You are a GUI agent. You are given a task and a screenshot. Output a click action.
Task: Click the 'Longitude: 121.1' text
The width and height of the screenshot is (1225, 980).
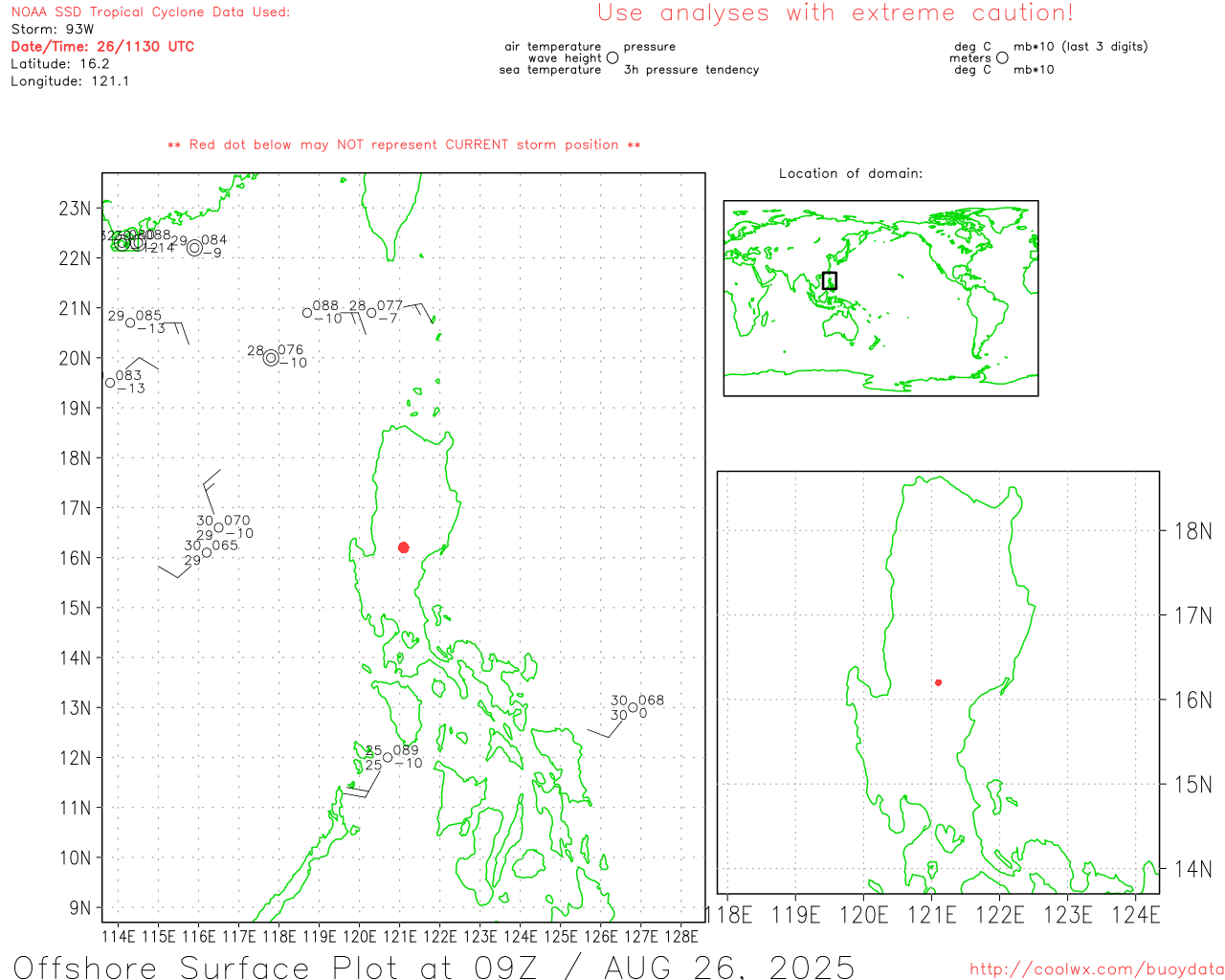pyautogui.click(x=70, y=81)
